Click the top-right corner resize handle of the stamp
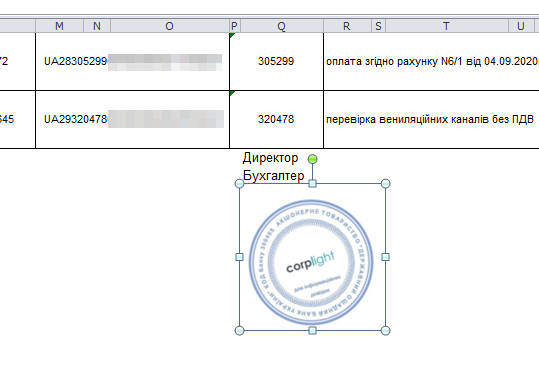The height and width of the screenshot is (375, 539). click(x=386, y=184)
